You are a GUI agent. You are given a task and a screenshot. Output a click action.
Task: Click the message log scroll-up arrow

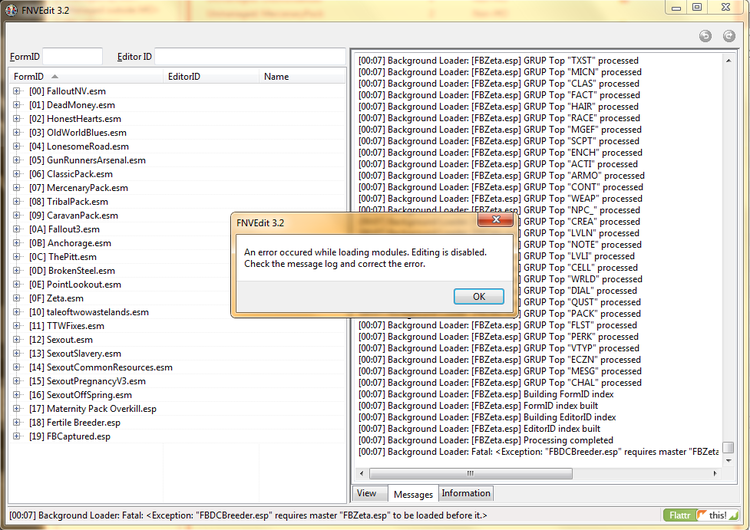[728, 61]
